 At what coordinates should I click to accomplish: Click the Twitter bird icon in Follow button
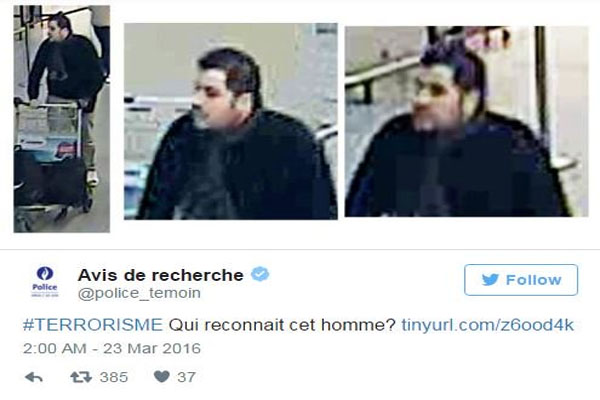490,280
